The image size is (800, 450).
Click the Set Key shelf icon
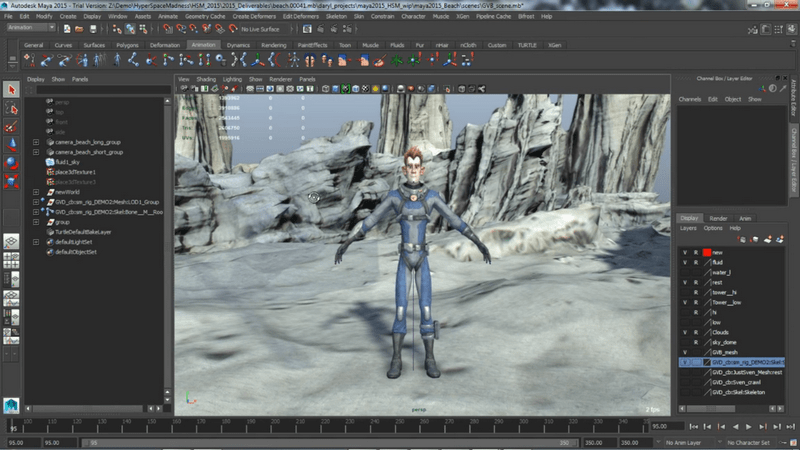tap(30, 60)
